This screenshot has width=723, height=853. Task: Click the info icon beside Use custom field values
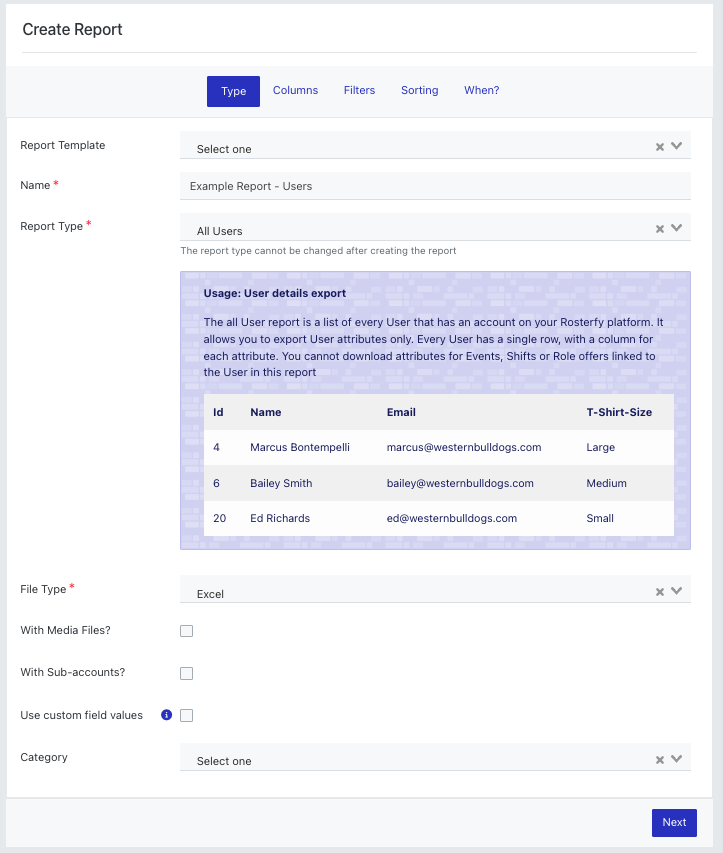coord(166,715)
